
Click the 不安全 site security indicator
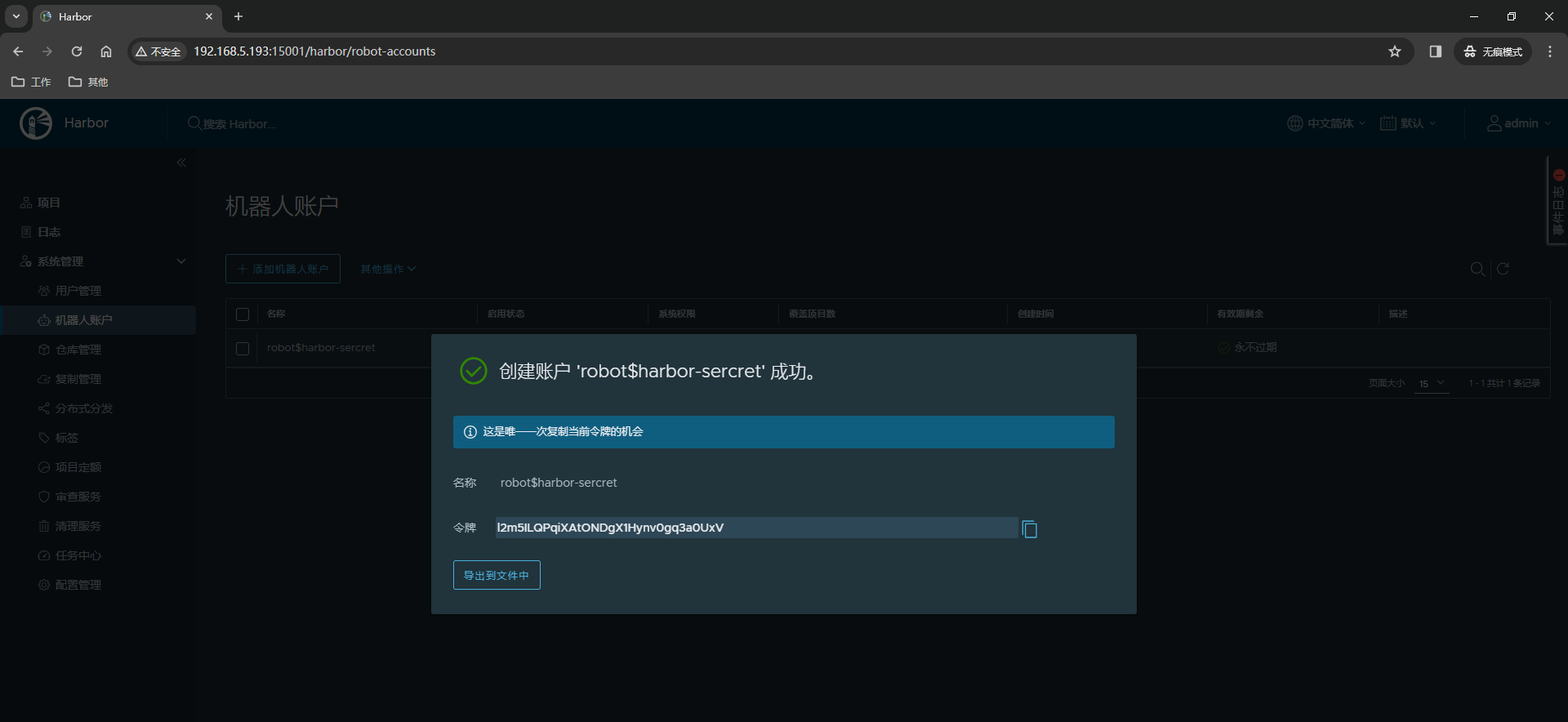pos(158,51)
